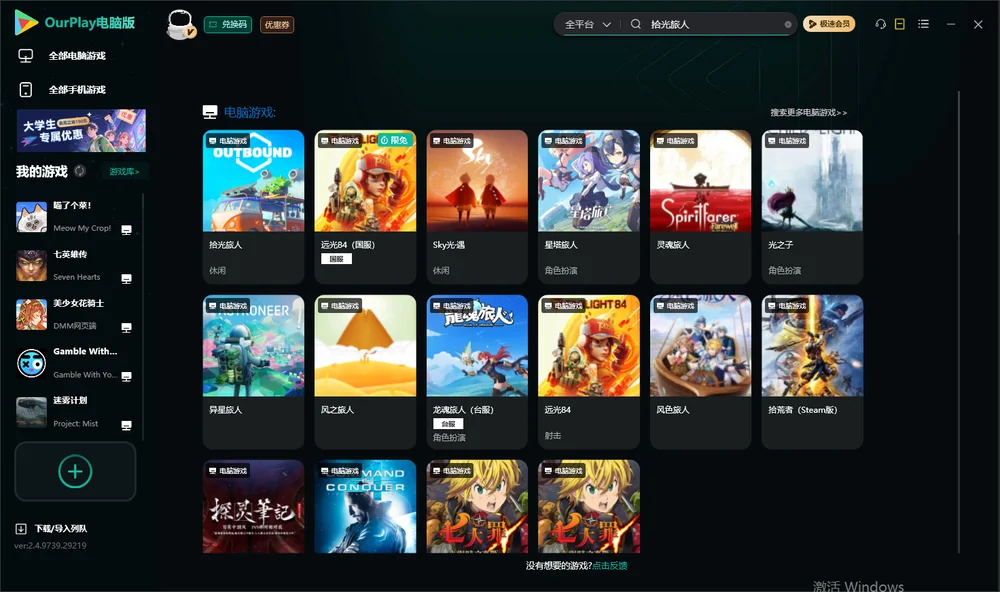Open the 远光84 射击 game card
Image resolution: width=1000 pixels, height=592 pixels.
589,372
